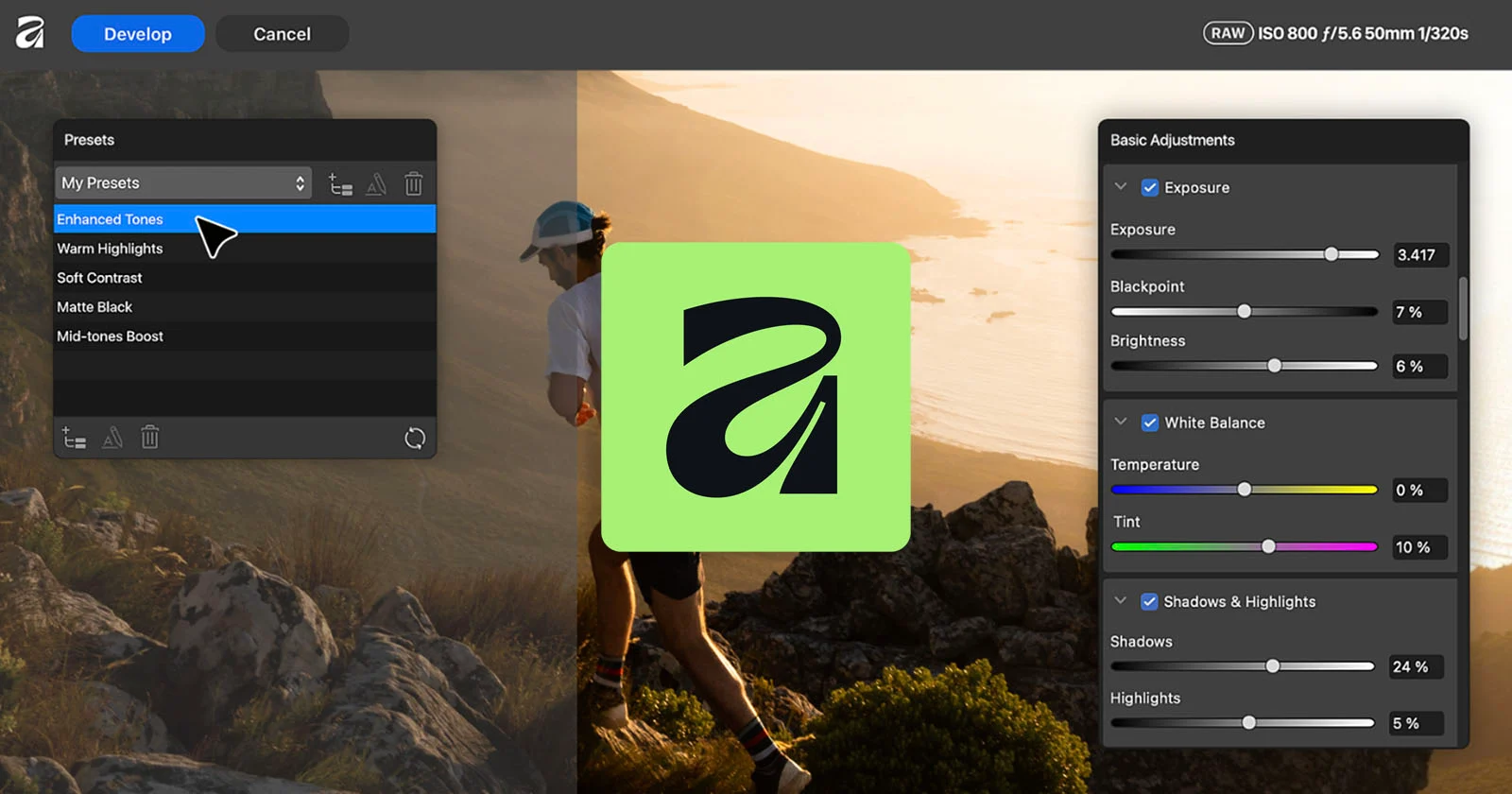Image resolution: width=1512 pixels, height=794 pixels.
Task: Click the Blackpoint value field 7 %
Action: click(x=1420, y=312)
